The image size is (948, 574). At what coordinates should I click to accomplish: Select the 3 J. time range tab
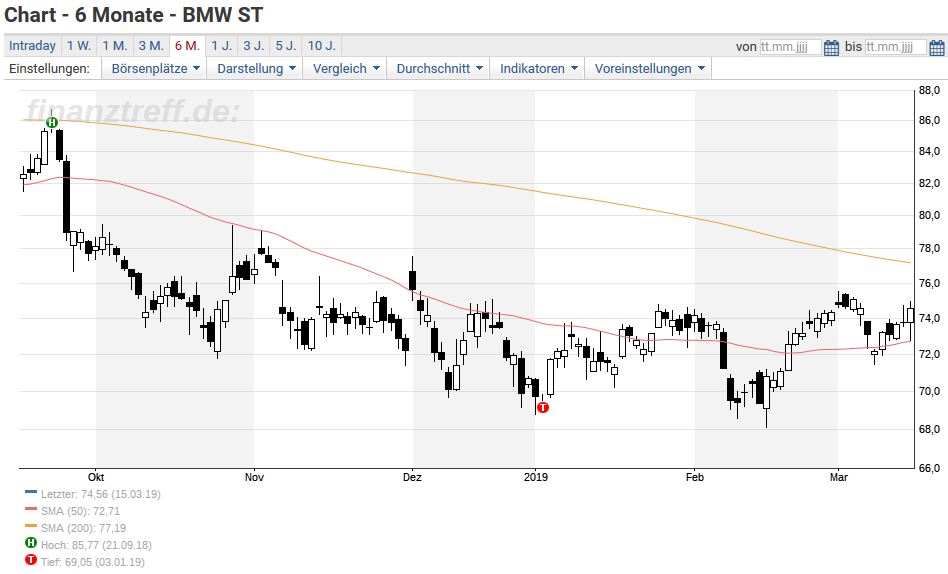[x=253, y=46]
